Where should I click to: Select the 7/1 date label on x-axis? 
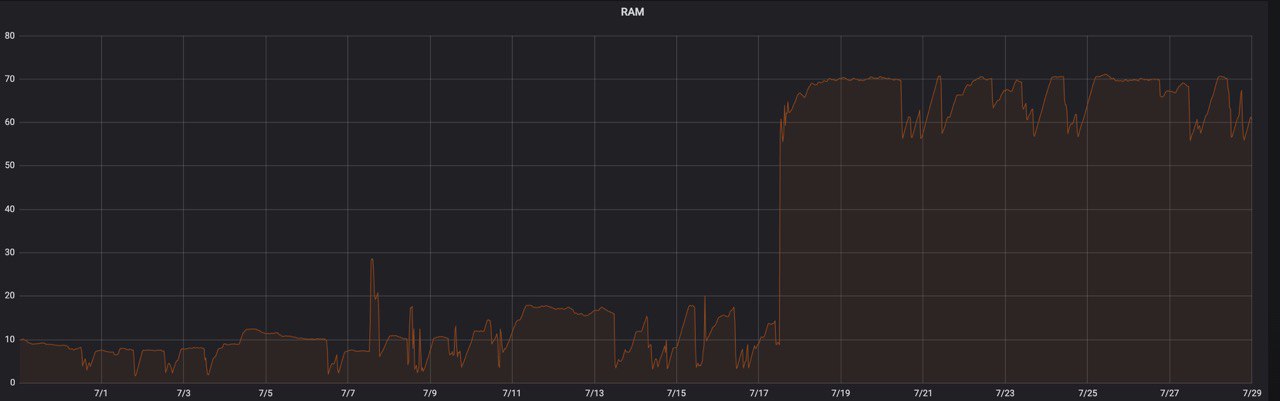101,394
